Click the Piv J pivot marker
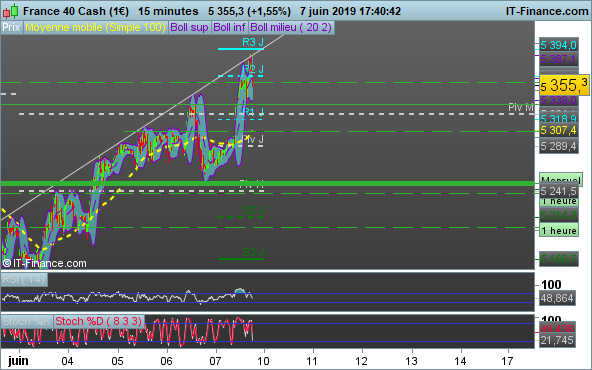The height and width of the screenshot is (370, 592). pos(253,139)
